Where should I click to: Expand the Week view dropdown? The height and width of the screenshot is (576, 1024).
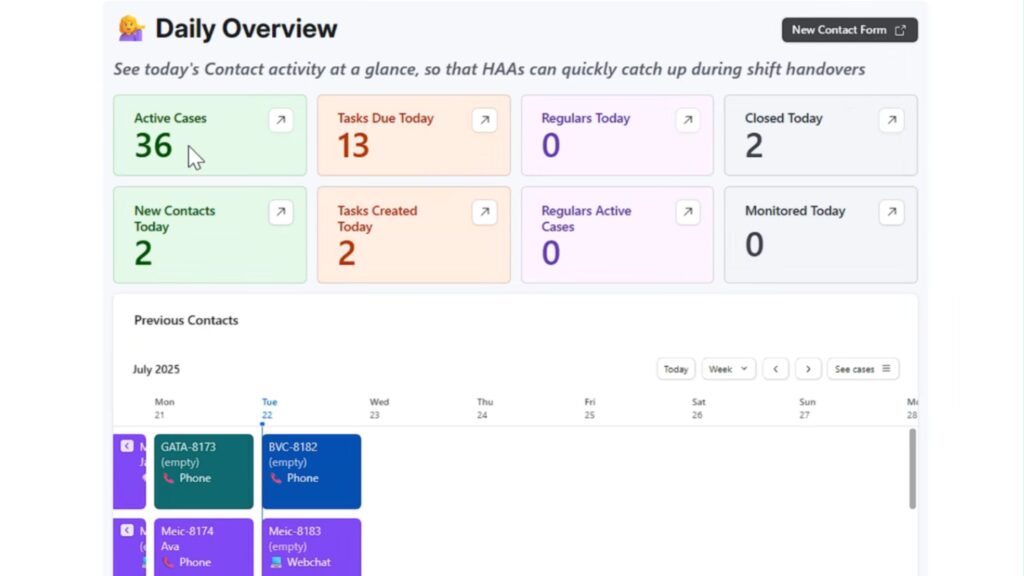click(x=728, y=369)
